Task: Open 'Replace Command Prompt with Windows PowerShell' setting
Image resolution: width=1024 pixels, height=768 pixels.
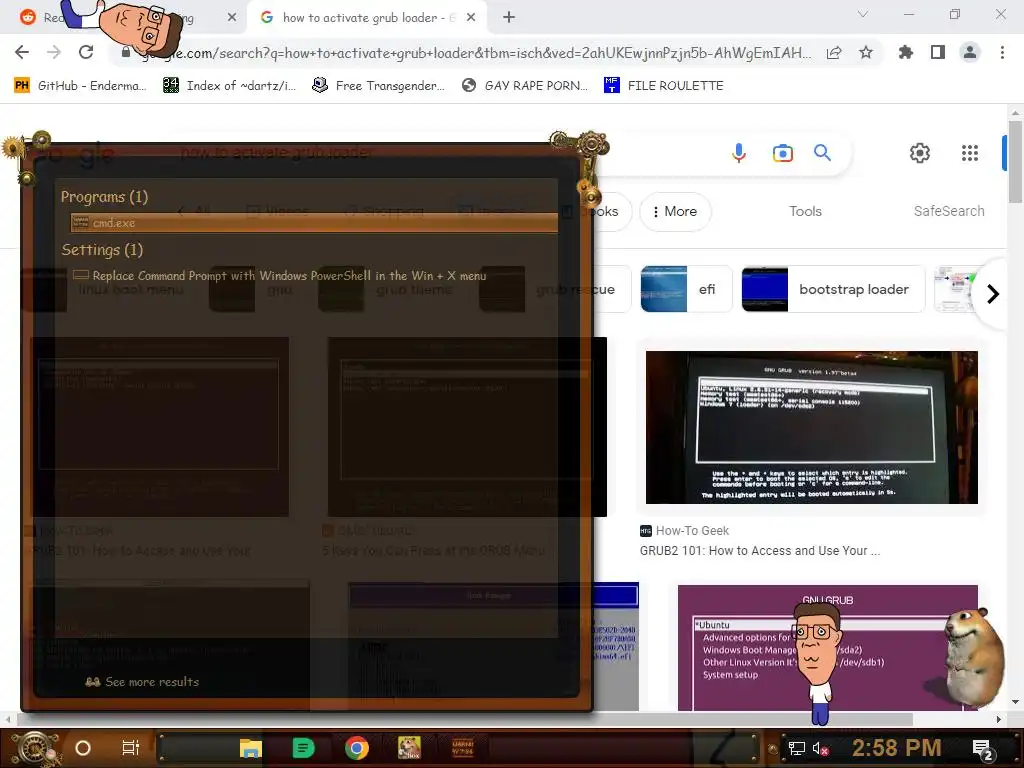Action: coord(280,276)
